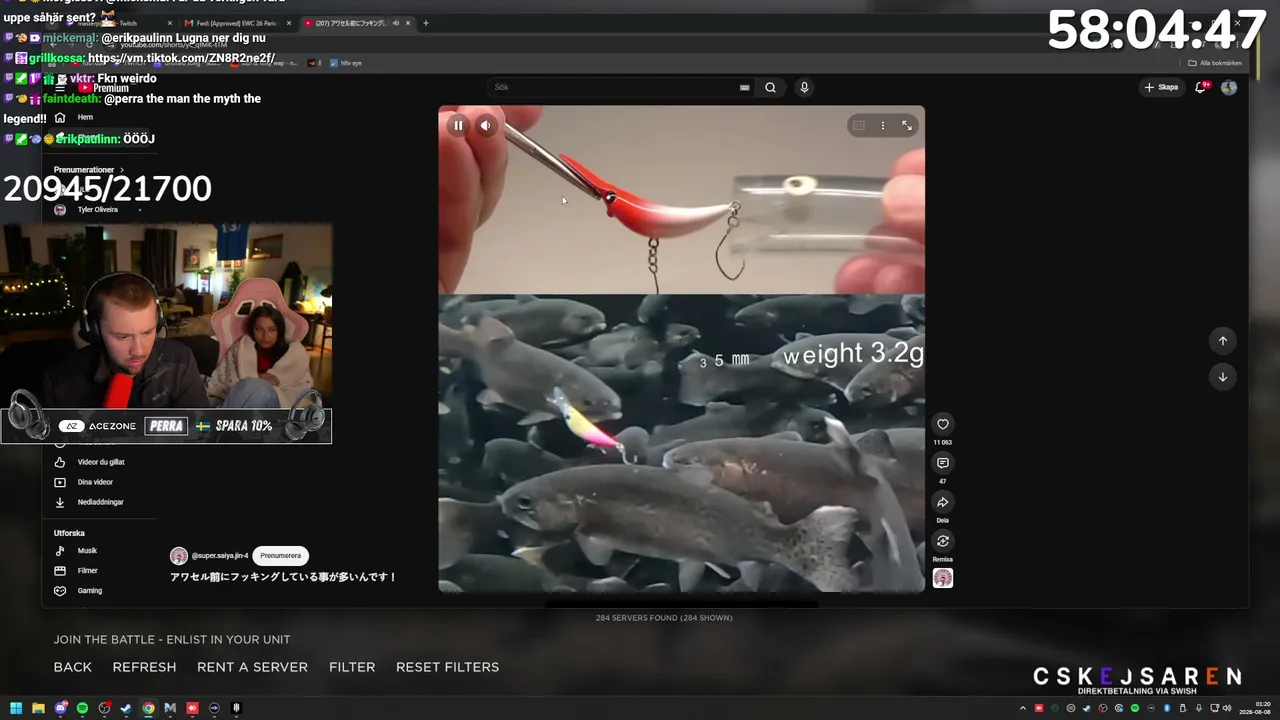
Task: Open the on-screen keyboard in the search box
Action: (x=744, y=87)
